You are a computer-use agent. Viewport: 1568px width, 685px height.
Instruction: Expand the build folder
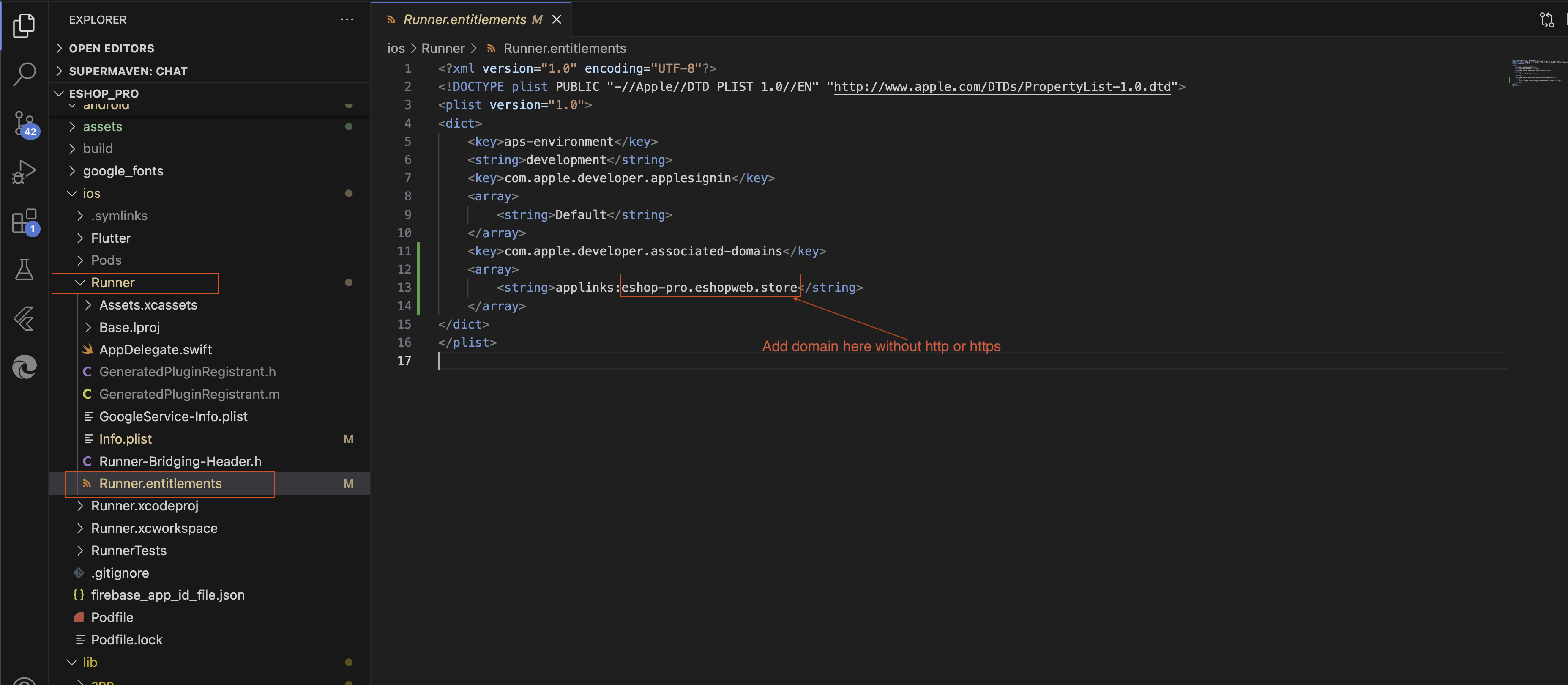point(209,148)
